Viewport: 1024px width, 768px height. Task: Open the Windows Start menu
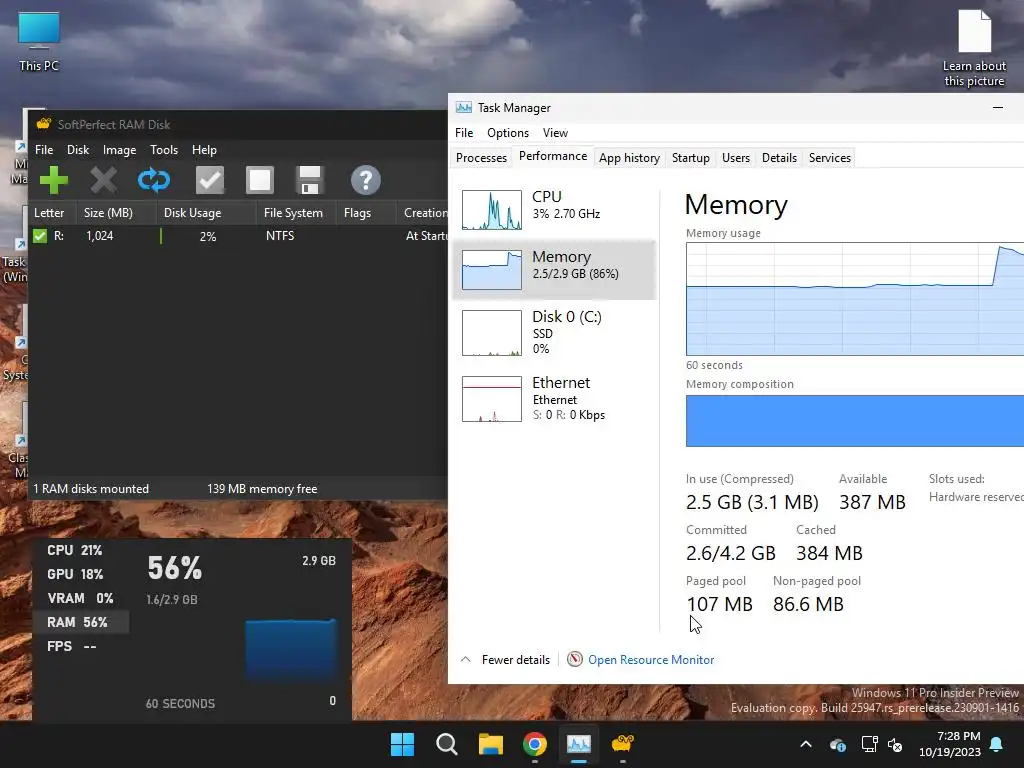click(402, 744)
